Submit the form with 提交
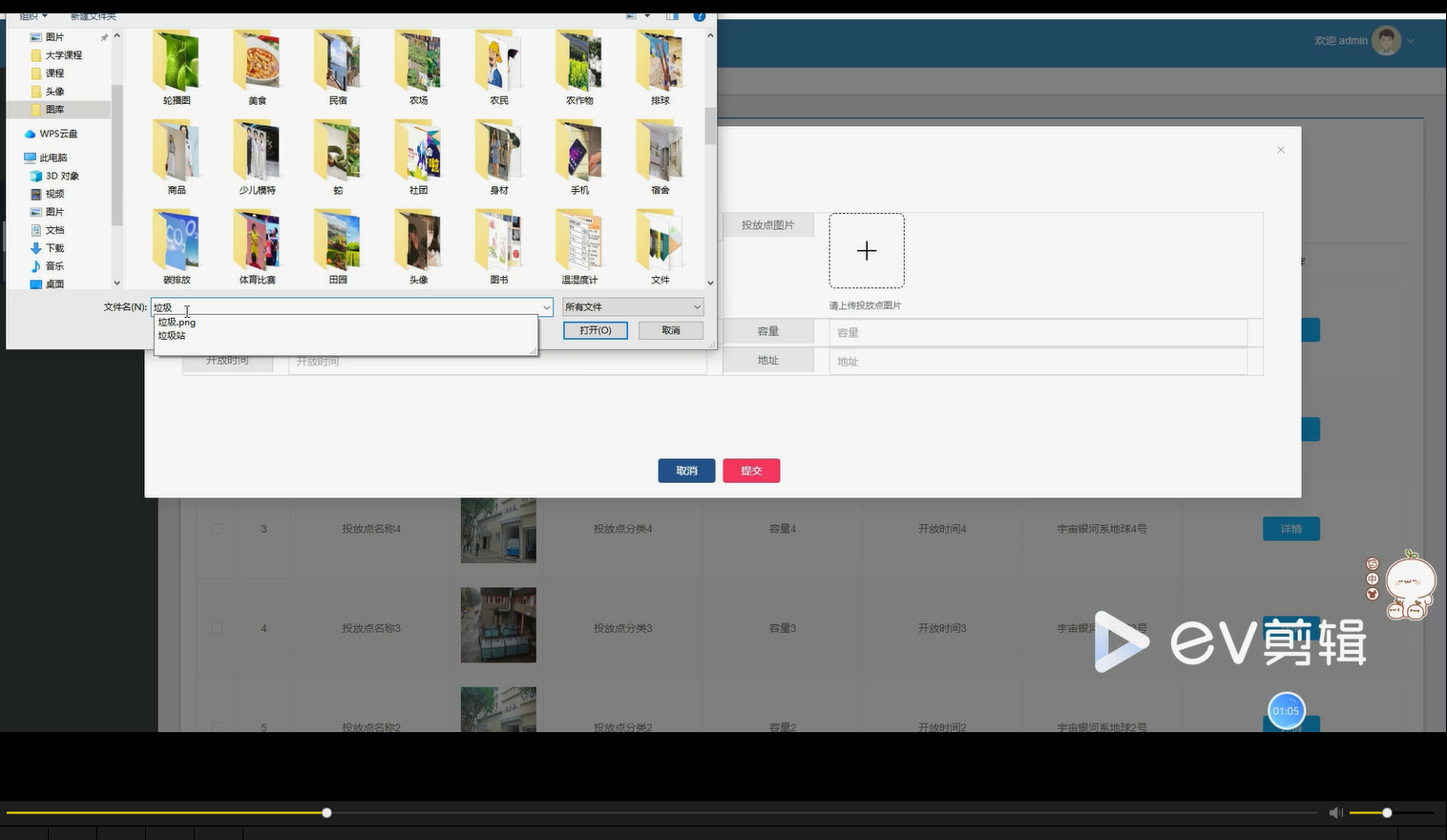This screenshot has width=1447, height=840. (x=751, y=471)
